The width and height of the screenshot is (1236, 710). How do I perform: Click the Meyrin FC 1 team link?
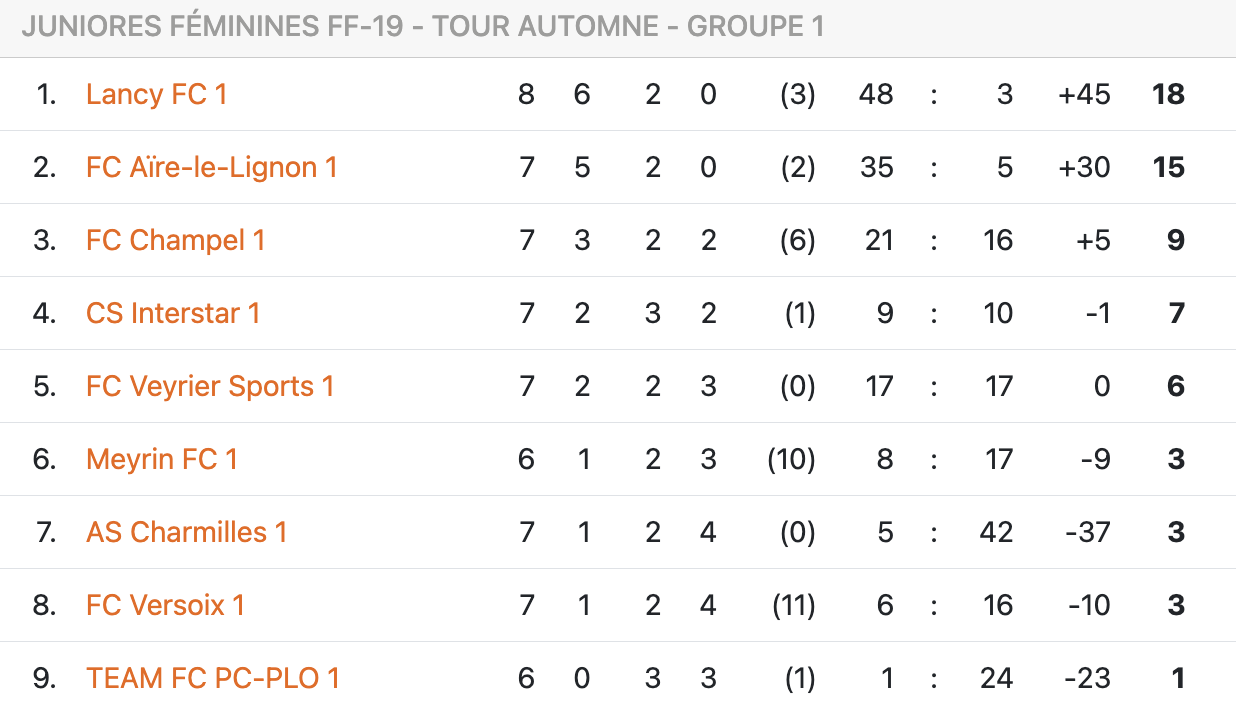pos(162,459)
